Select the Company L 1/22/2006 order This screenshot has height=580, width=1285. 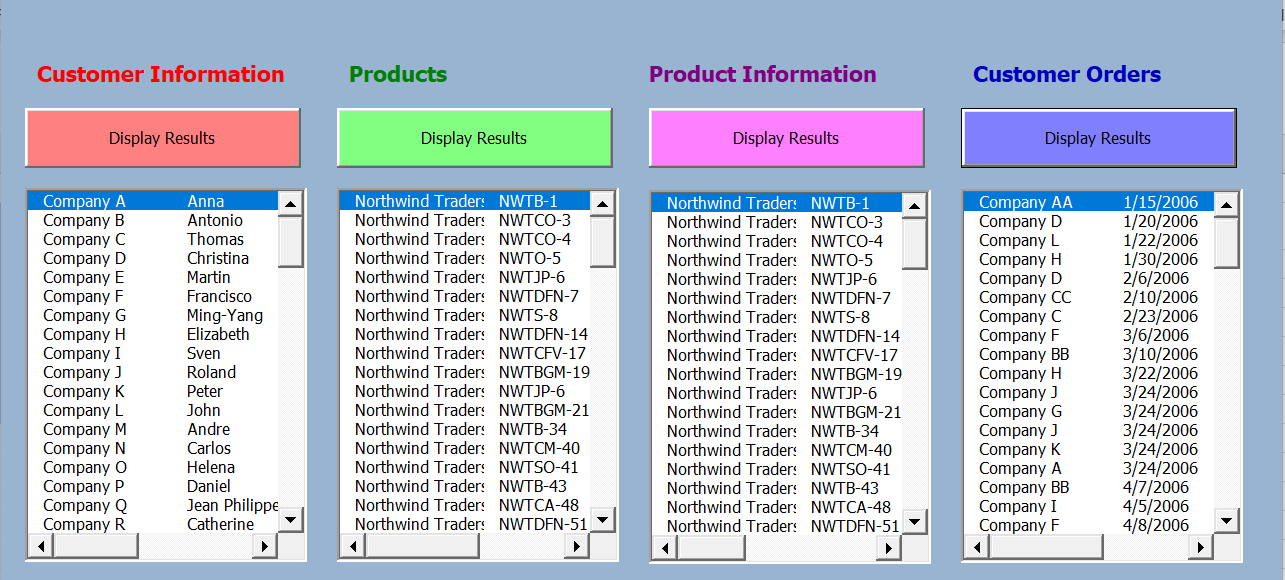point(1090,240)
